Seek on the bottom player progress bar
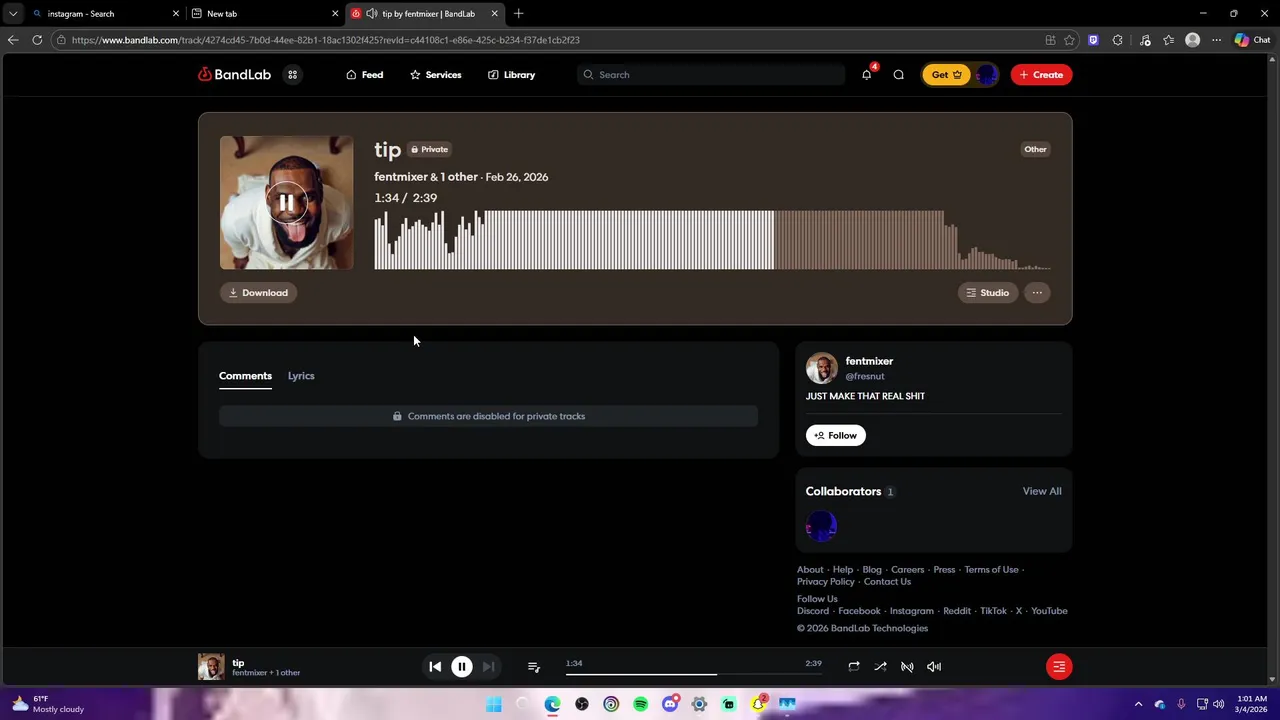The width and height of the screenshot is (1280, 720). (693, 674)
